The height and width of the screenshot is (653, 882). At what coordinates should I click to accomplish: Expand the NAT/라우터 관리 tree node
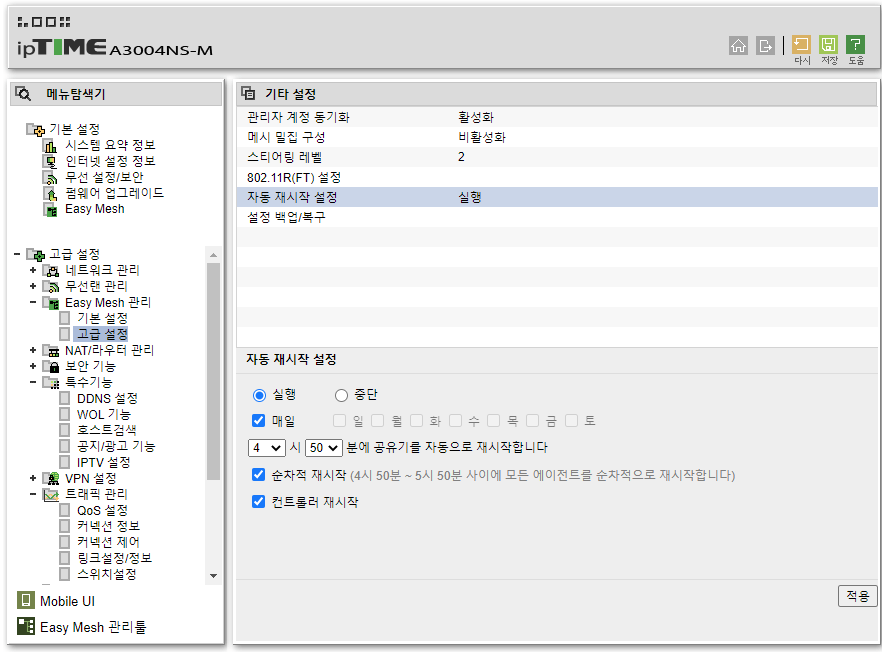point(33,350)
